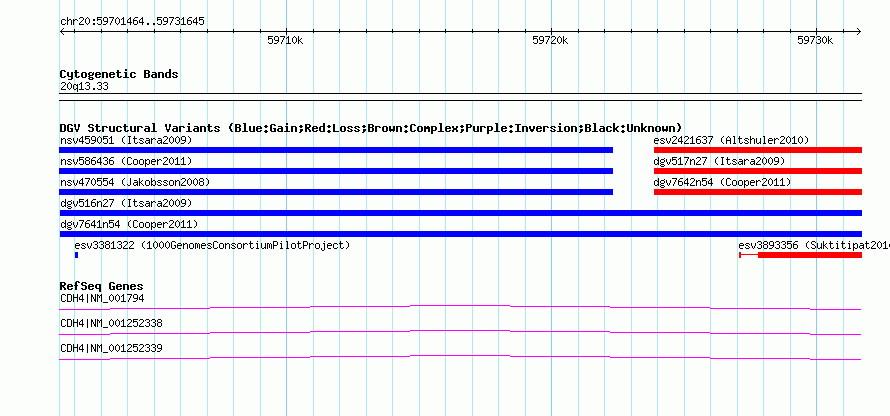Click the esv2421637 (Altshuler2010) red loss bar
The height and width of the screenshot is (416, 890).
pyautogui.click(x=758, y=150)
